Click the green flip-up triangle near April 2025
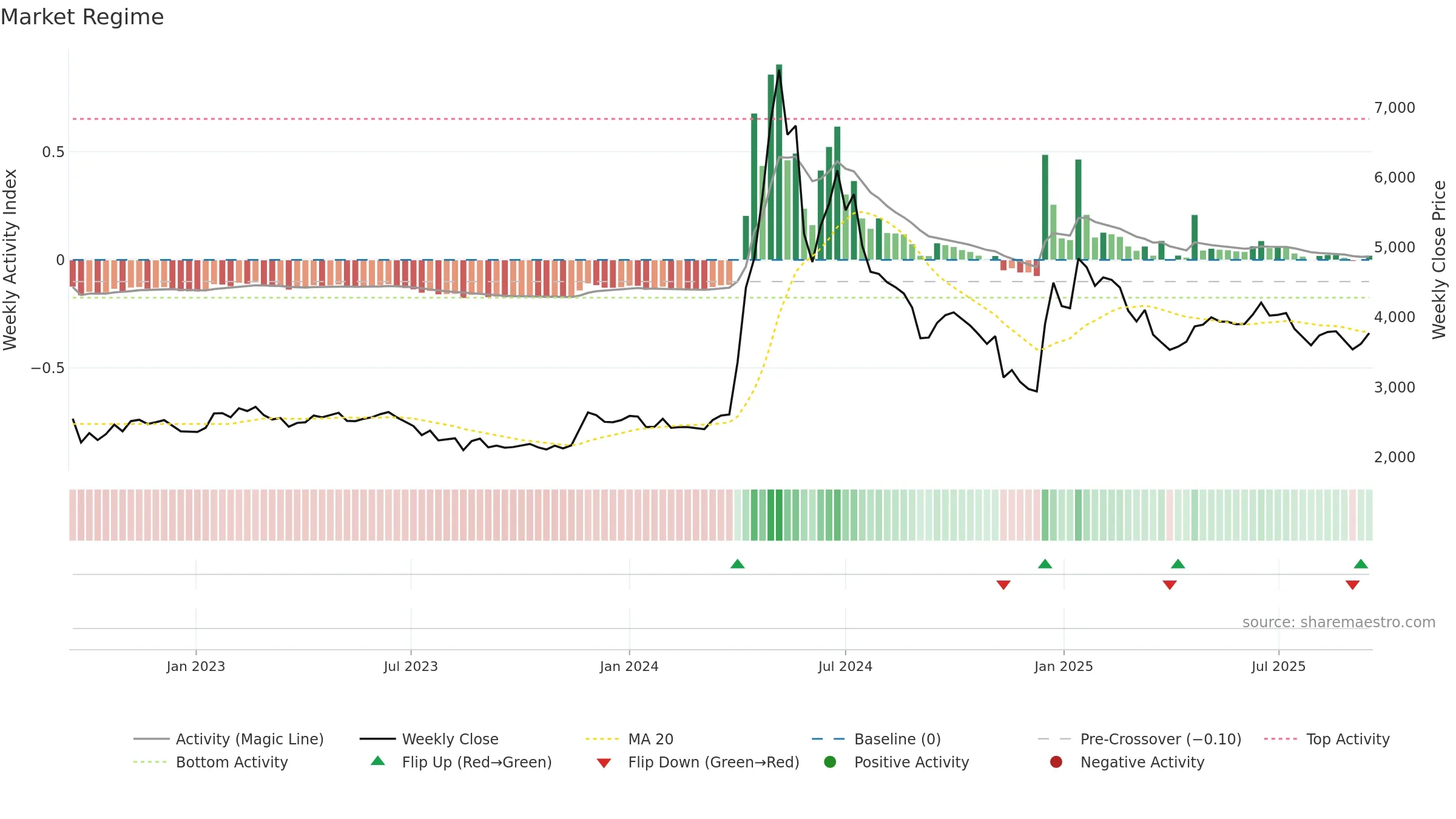Image resolution: width=1456 pixels, height=819 pixels. click(x=1178, y=564)
